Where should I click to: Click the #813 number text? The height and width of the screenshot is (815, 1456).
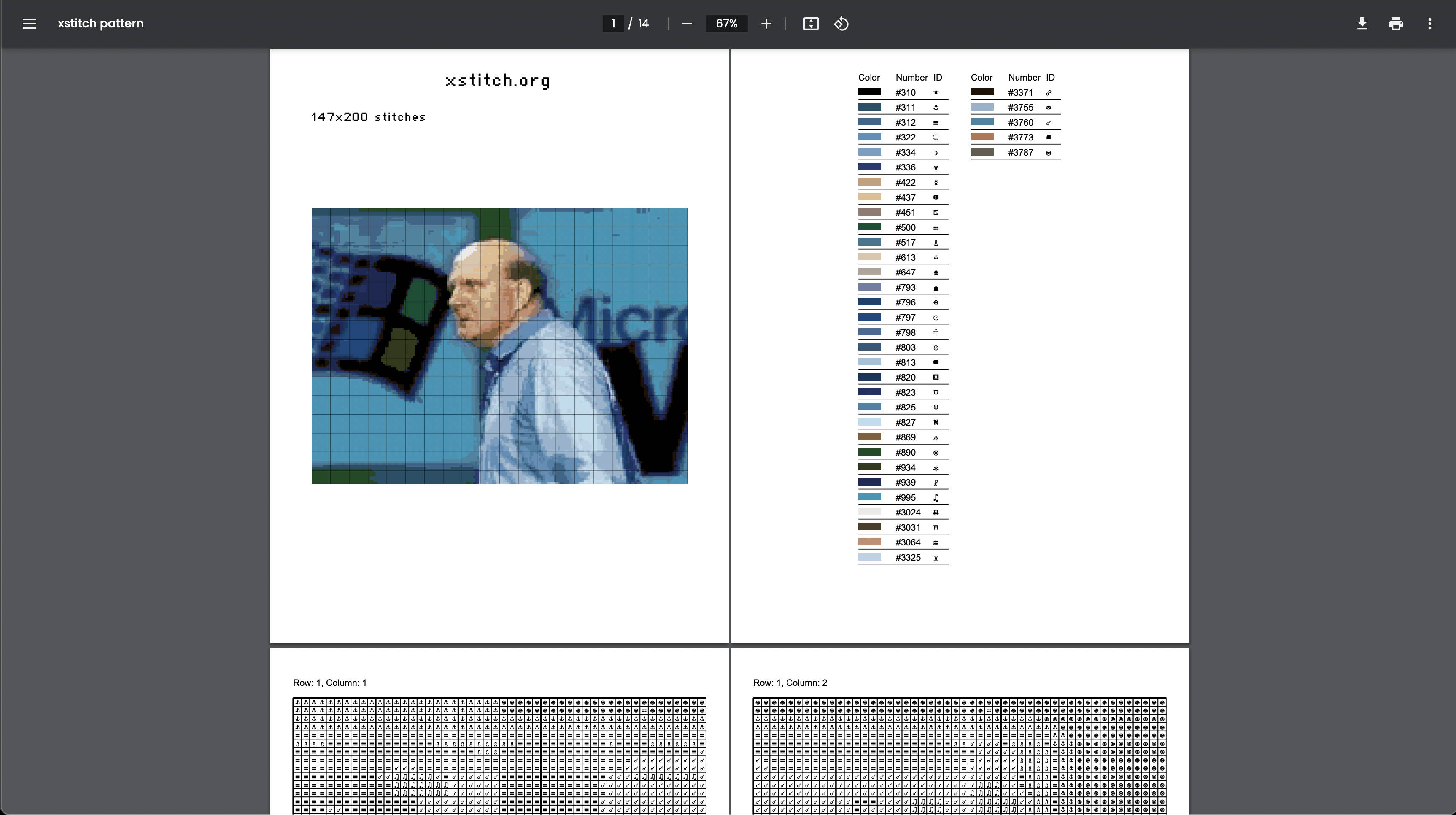(x=906, y=362)
